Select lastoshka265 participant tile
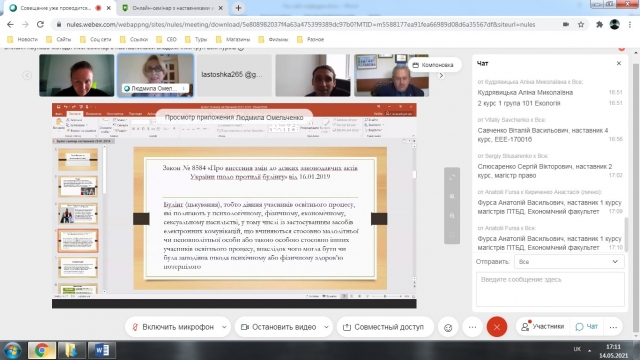This screenshot has height=360, width=640. click(234, 75)
